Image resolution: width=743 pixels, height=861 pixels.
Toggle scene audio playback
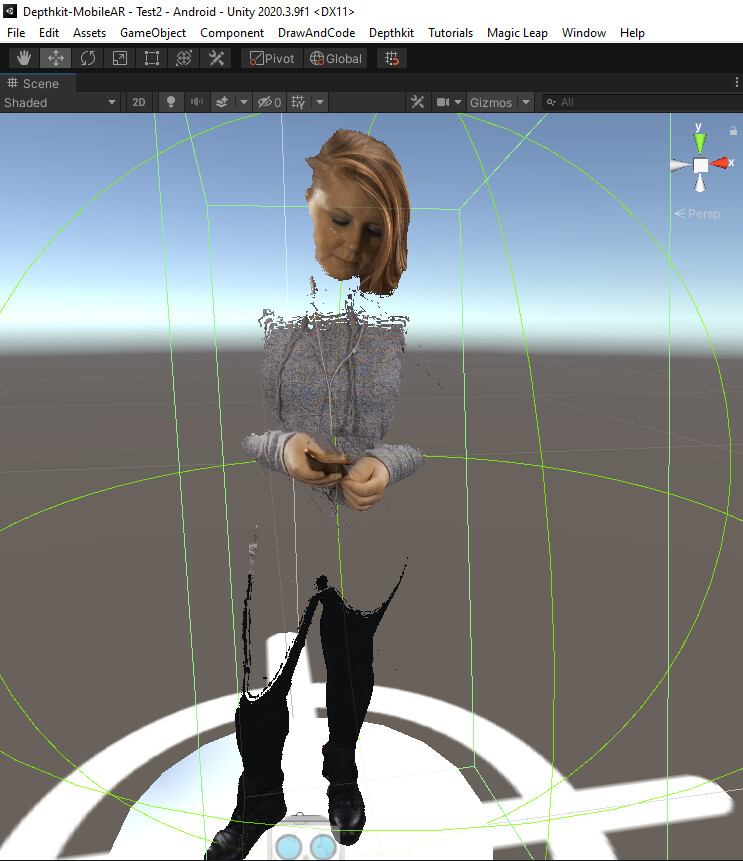[x=196, y=102]
